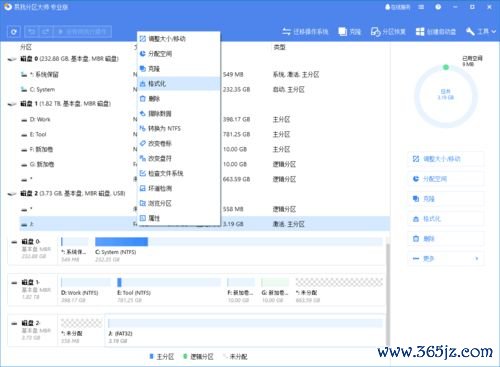Open the hamburger menu icon in the title bar
500x367 pixels.
(x=421, y=7)
